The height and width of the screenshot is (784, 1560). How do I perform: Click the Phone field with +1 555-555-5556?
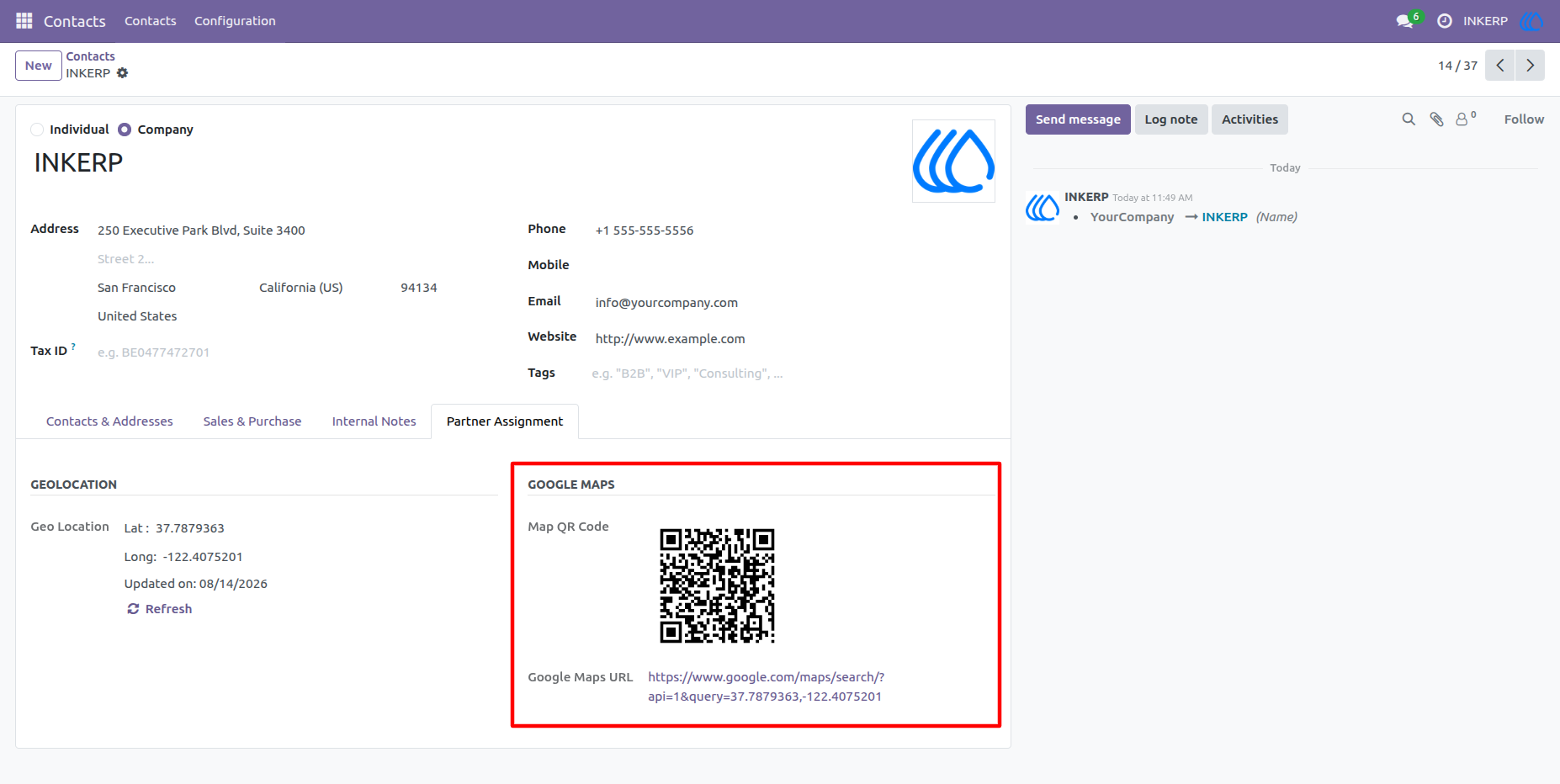793,230
